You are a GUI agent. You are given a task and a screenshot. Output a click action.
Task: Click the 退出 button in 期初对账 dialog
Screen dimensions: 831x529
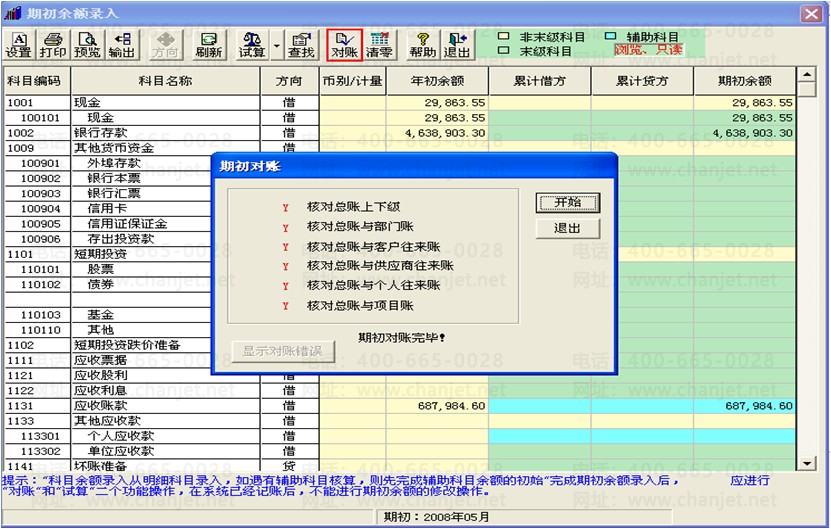pyautogui.click(x=568, y=228)
